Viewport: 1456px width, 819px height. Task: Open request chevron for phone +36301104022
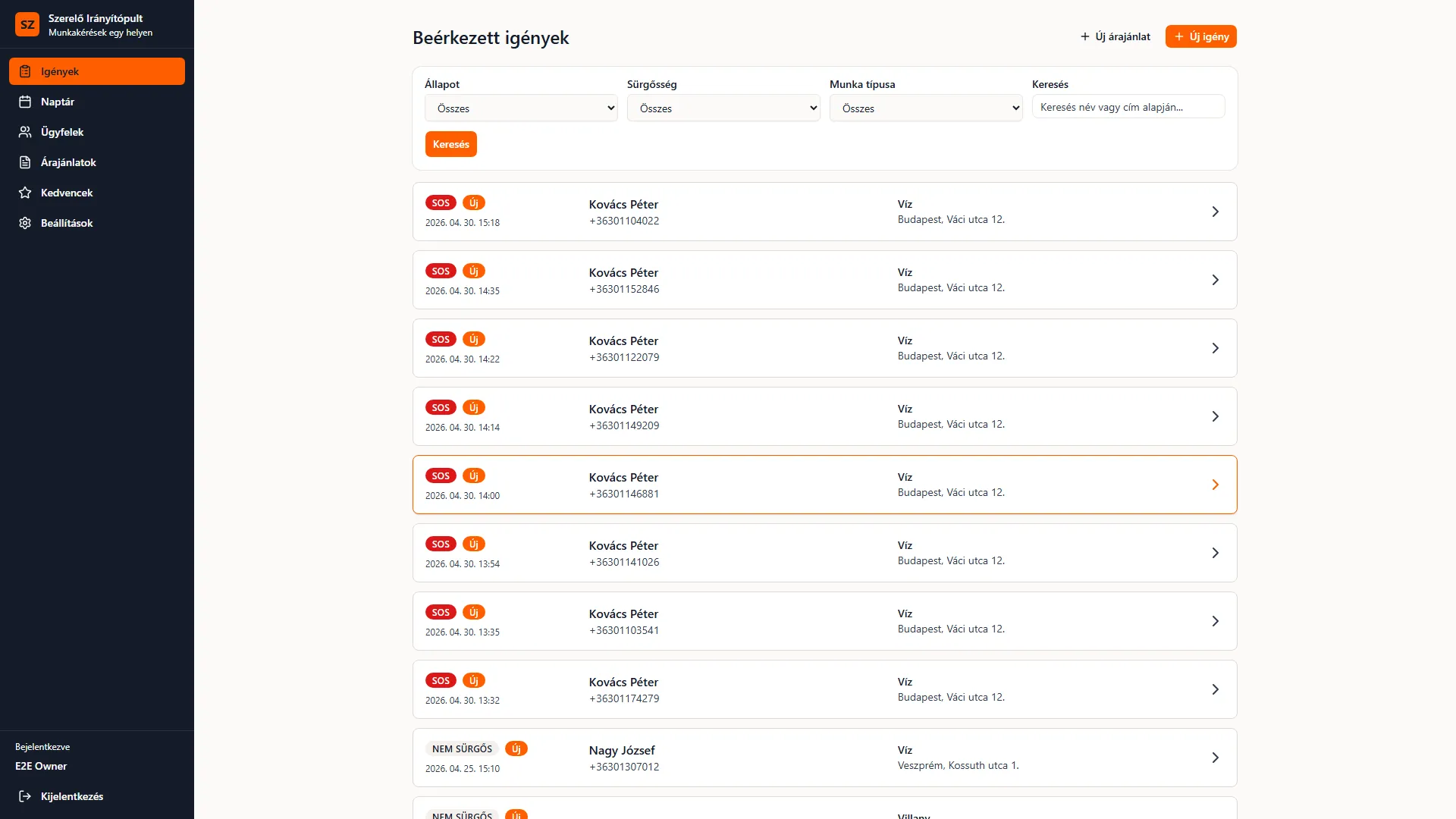tap(1215, 212)
